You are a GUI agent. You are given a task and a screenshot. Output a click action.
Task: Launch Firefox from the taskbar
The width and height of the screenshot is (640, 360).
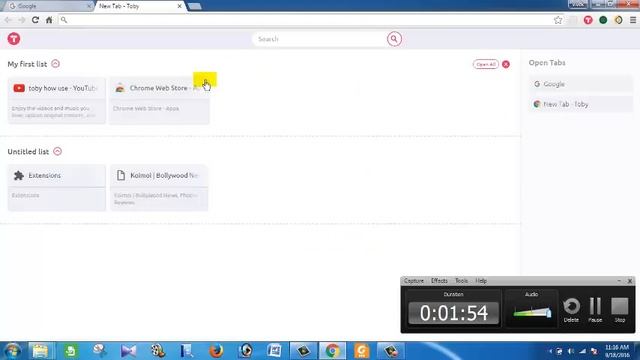point(216,351)
